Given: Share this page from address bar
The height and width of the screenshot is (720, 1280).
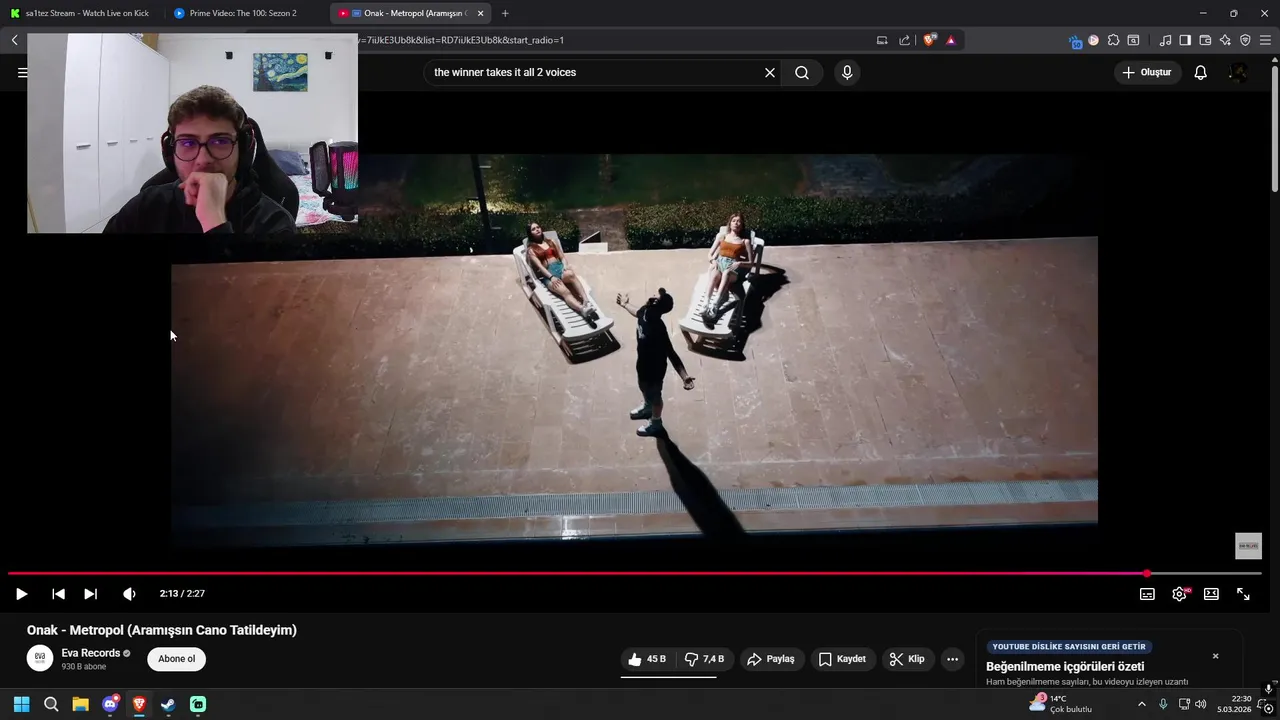Looking at the screenshot, I should (x=905, y=40).
